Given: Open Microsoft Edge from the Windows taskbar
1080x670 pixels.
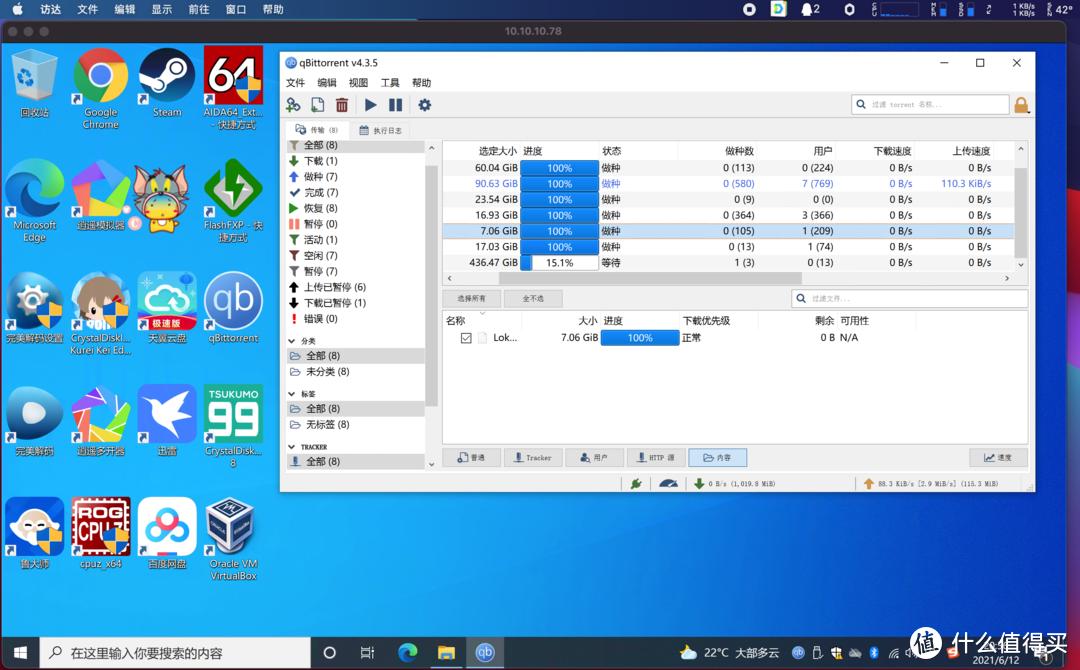Looking at the screenshot, I should pyautogui.click(x=407, y=653).
